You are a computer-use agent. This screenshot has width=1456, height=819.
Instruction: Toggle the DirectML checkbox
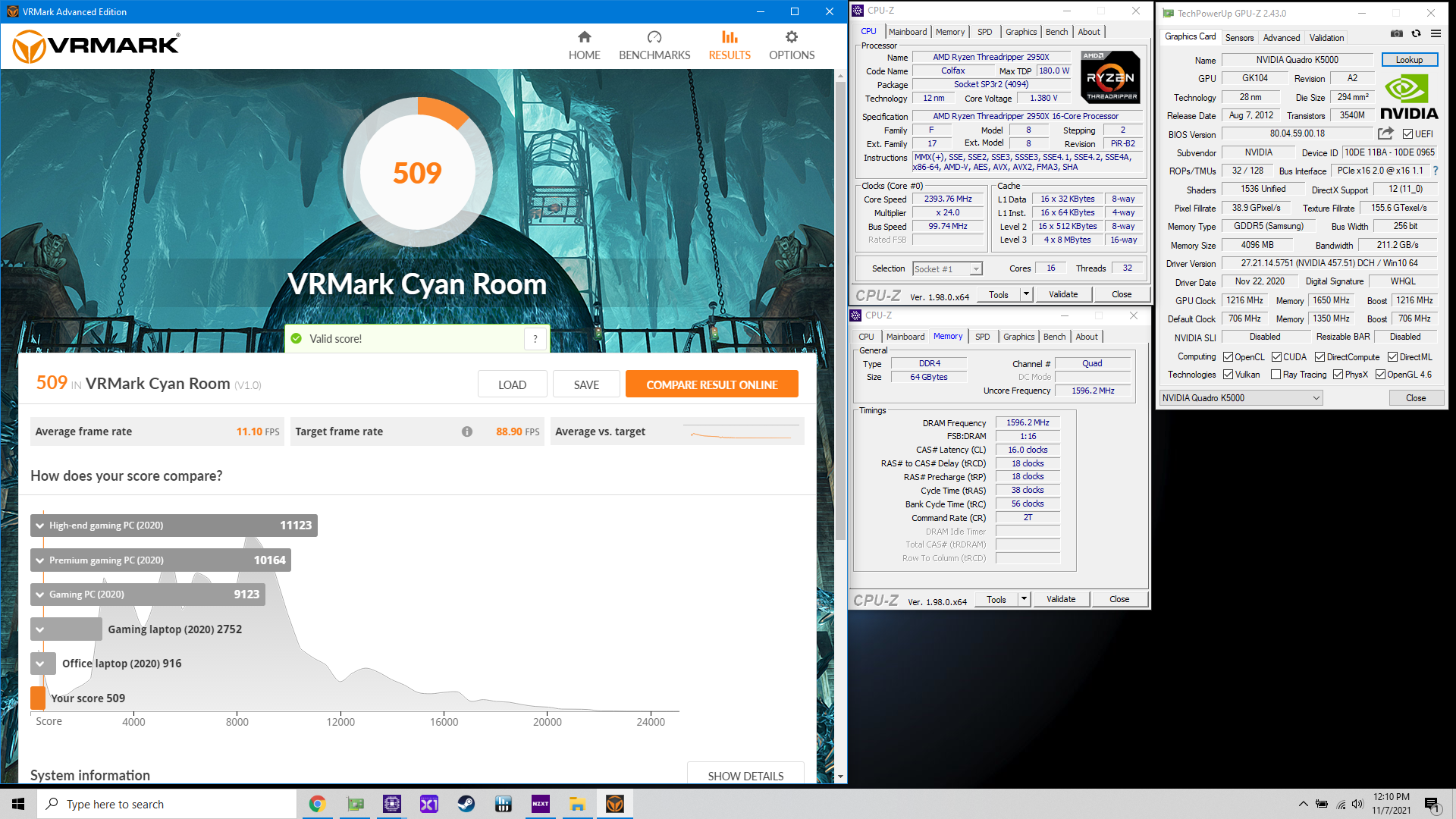tap(1392, 357)
